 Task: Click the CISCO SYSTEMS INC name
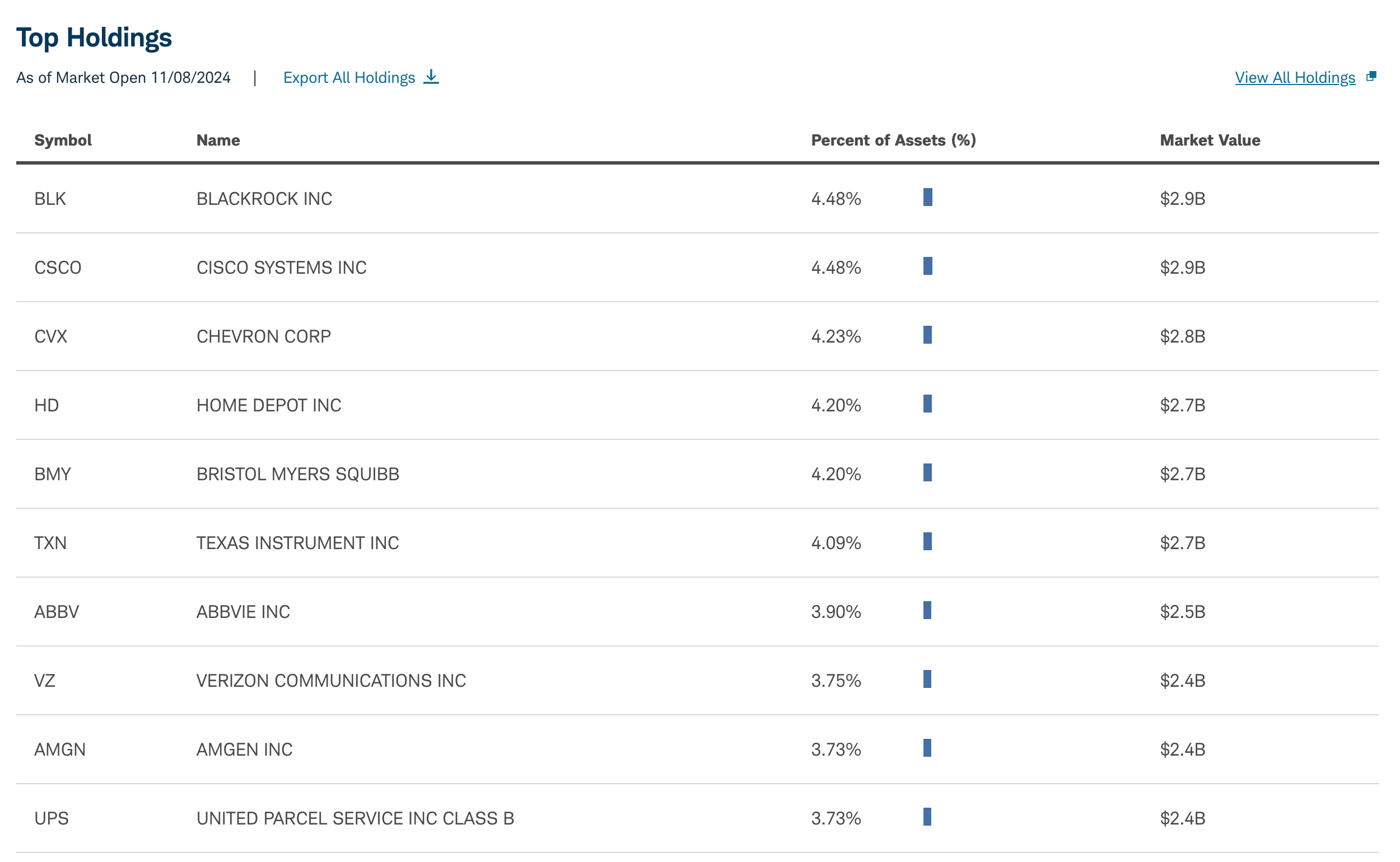(282, 268)
